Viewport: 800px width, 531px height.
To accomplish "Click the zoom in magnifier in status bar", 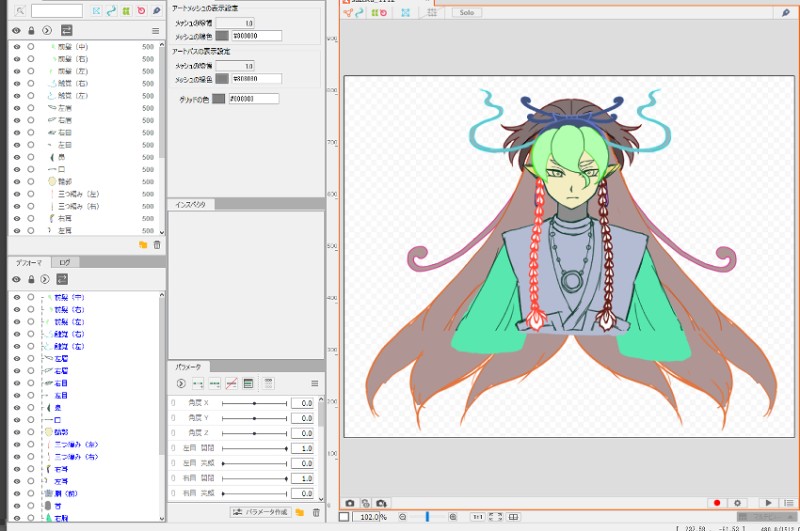I will coord(453,517).
